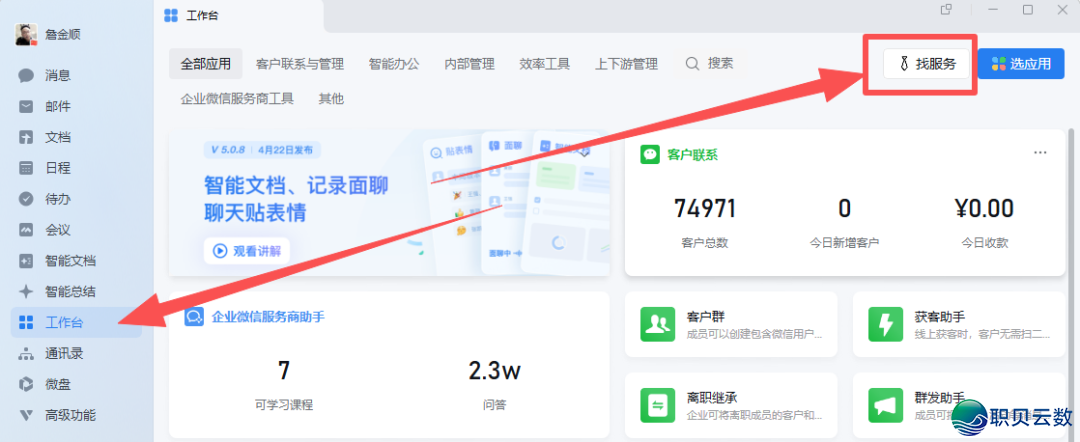Select the 工作台 workbench sidebar icon
Image resolution: width=1080 pixels, height=442 pixels.
(x=26, y=322)
